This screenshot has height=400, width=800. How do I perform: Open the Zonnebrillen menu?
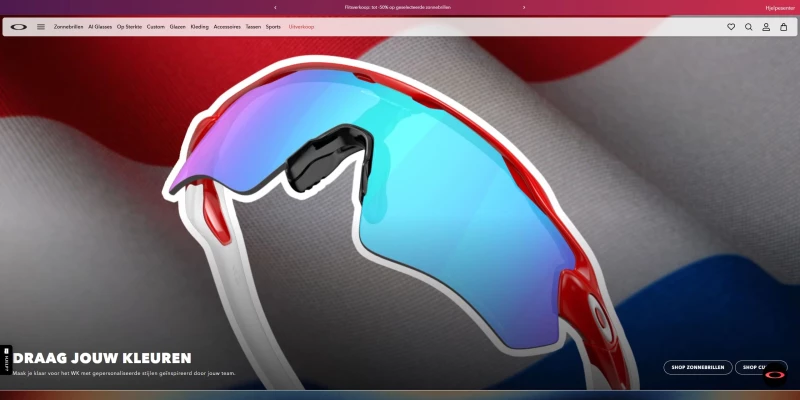[x=68, y=27]
